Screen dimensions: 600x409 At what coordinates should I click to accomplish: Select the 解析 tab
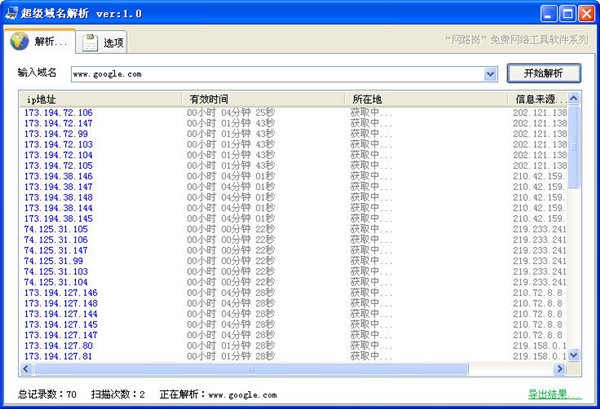pyautogui.click(x=40, y=42)
